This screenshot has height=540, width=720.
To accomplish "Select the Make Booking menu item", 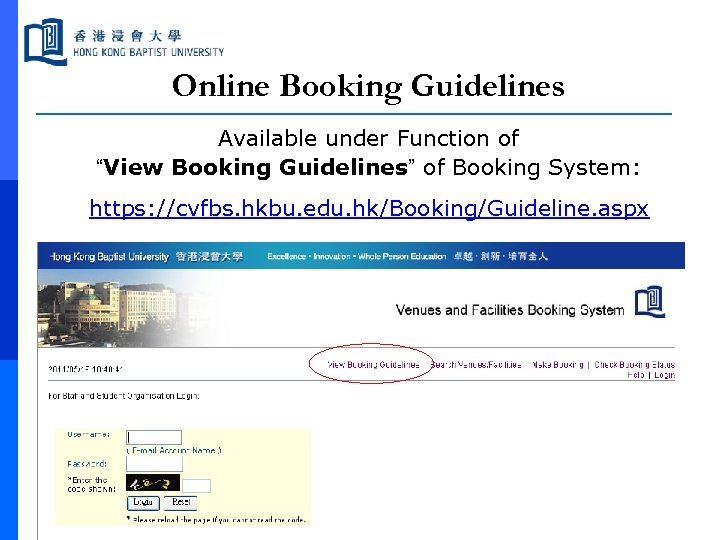I will (x=557, y=365).
